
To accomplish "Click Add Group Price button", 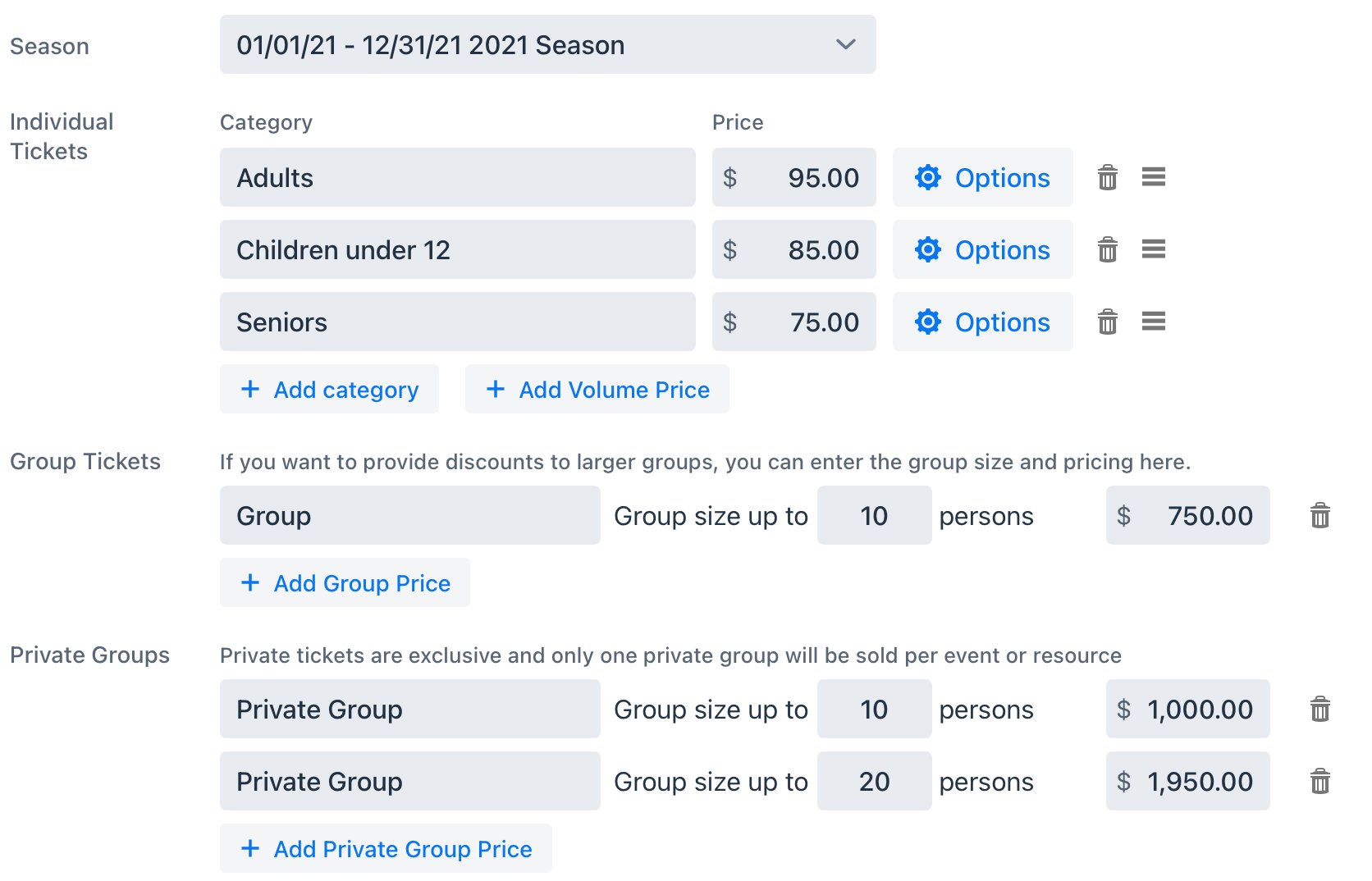I will (x=345, y=582).
